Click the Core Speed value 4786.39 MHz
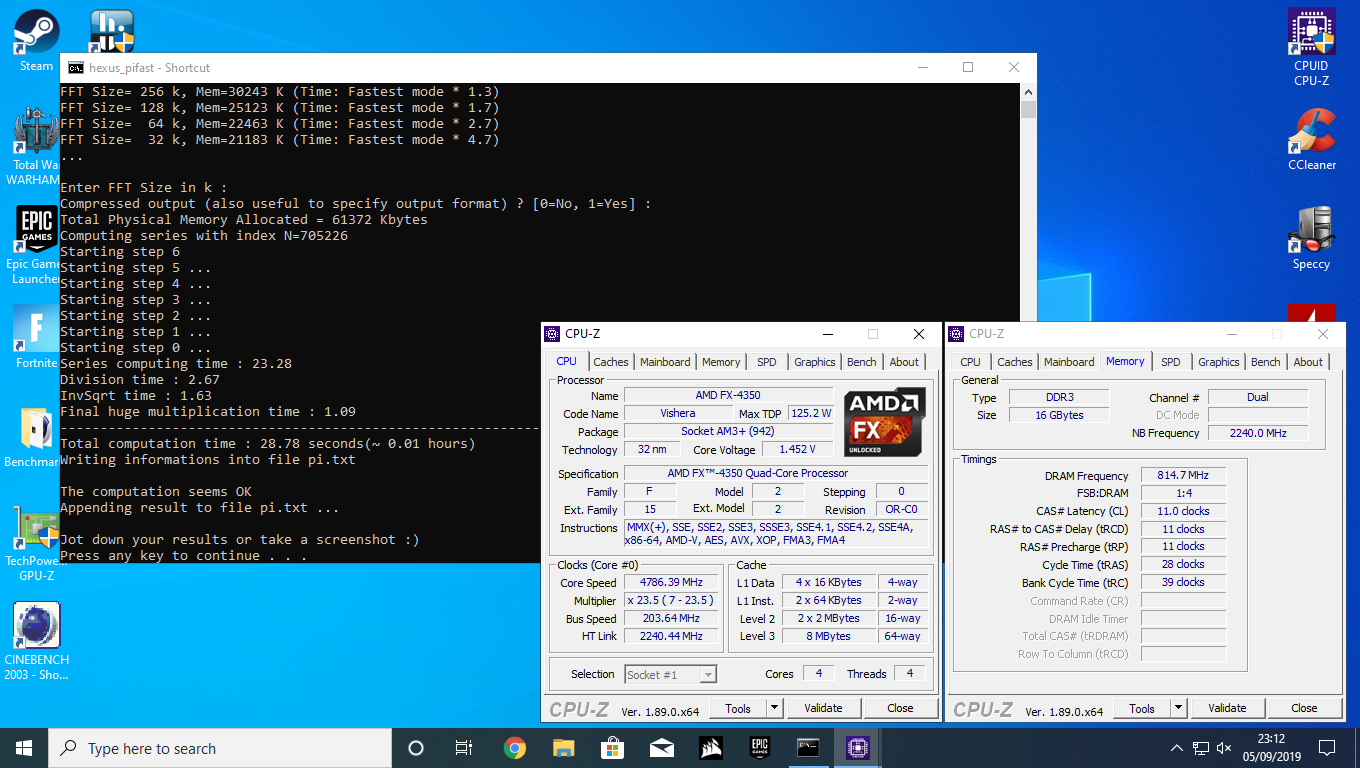This screenshot has width=1360, height=768. point(673,583)
